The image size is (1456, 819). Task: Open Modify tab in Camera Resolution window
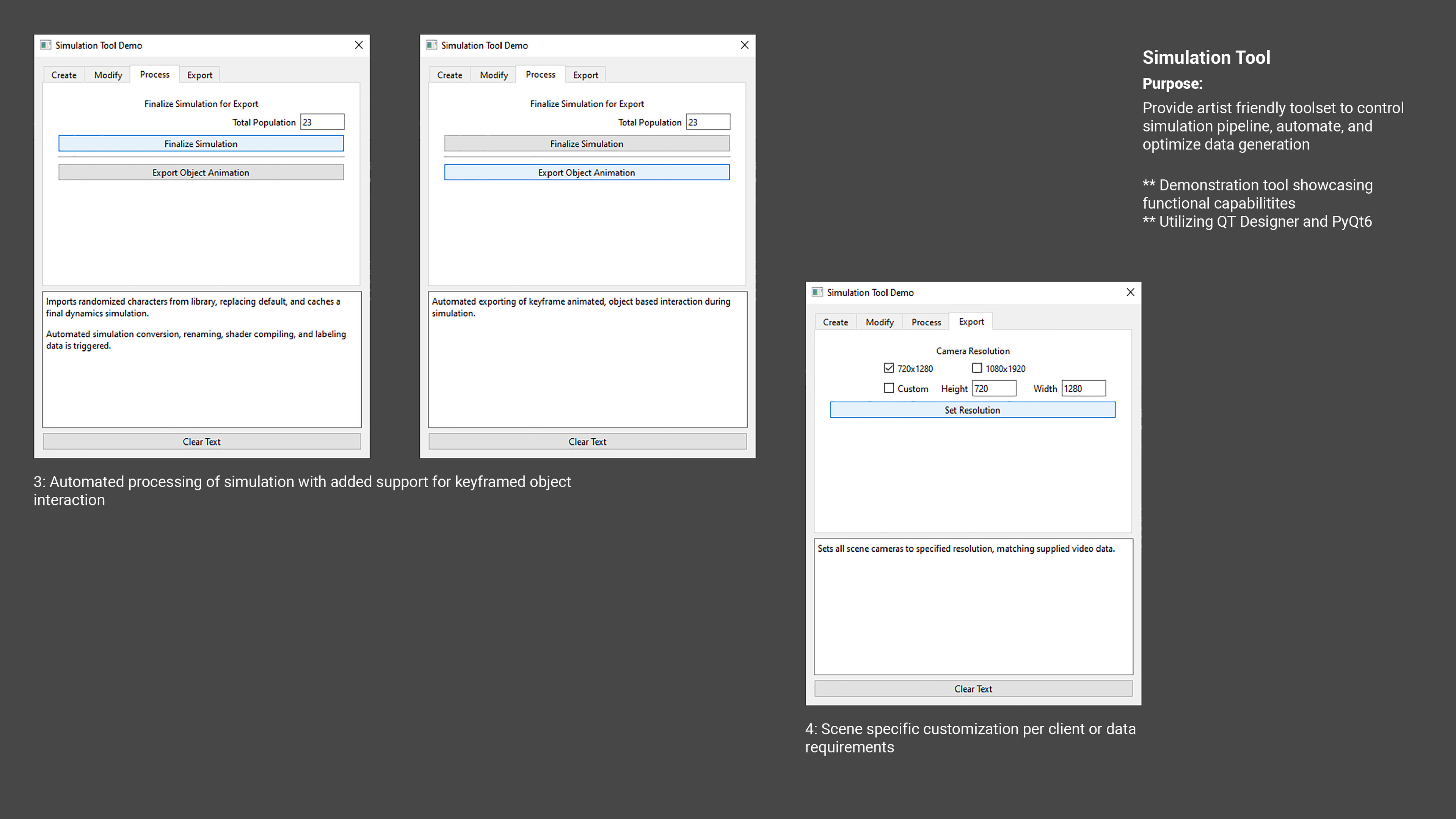pos(880,322)
